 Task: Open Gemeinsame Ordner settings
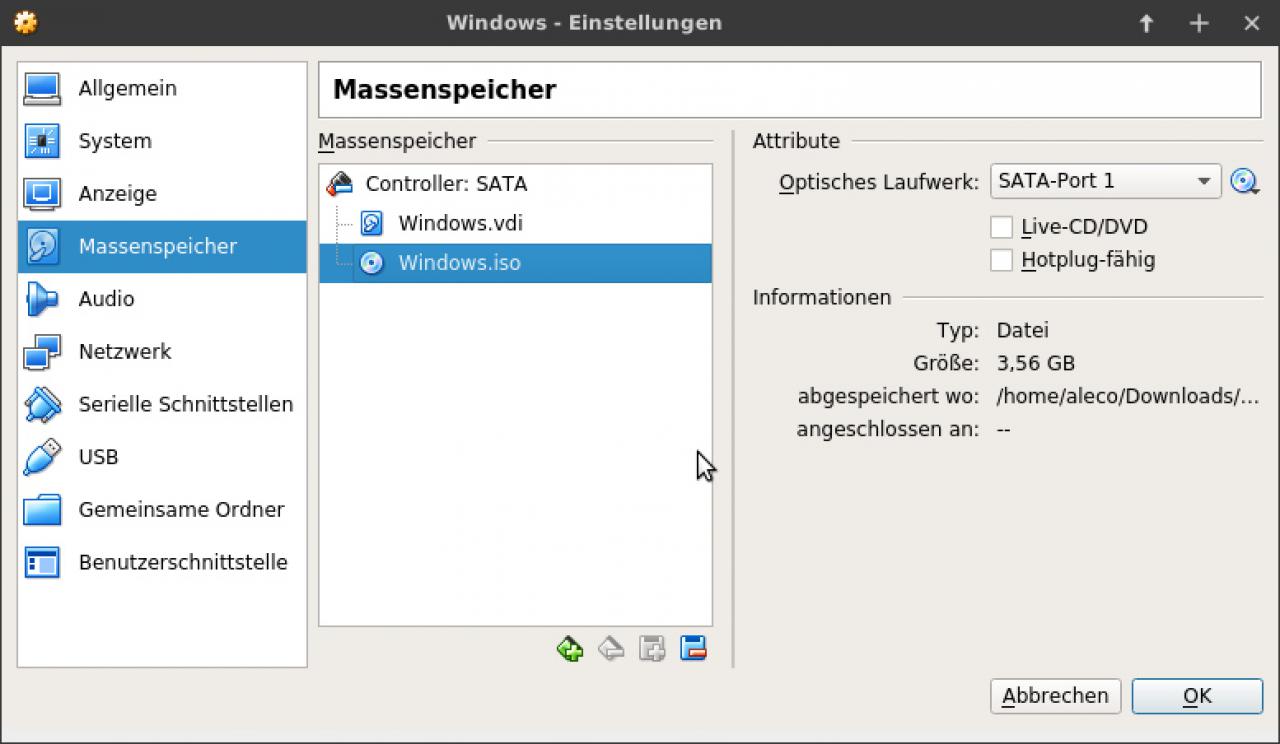(162, 510)
